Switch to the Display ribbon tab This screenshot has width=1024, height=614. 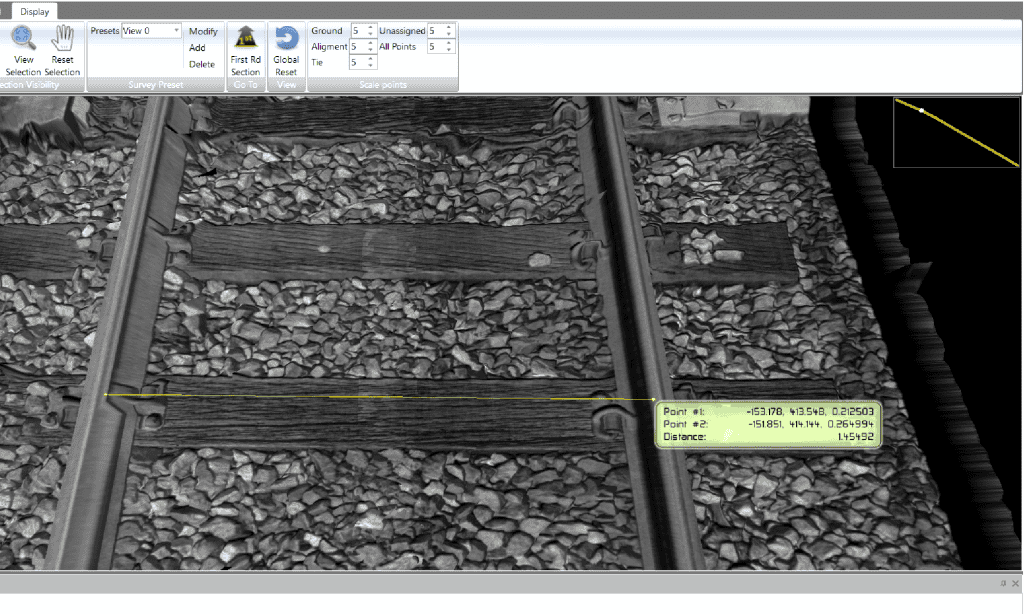tap(33, 11)
